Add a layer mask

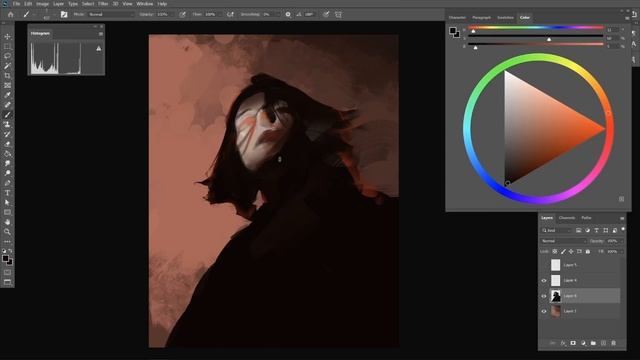pyautogui.click(x=573, y=343)
